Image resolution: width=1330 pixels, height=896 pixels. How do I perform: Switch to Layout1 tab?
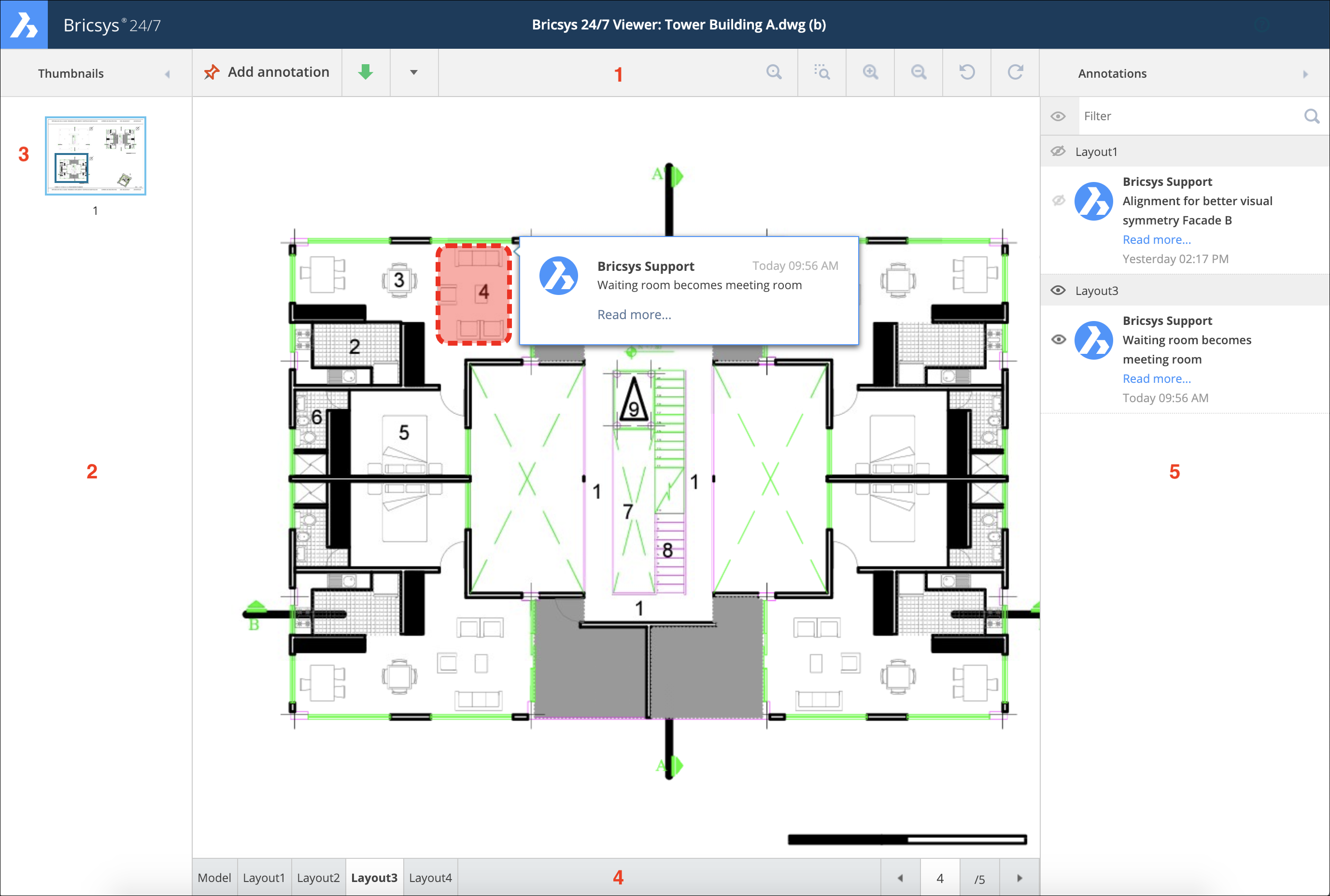[264, 878]
